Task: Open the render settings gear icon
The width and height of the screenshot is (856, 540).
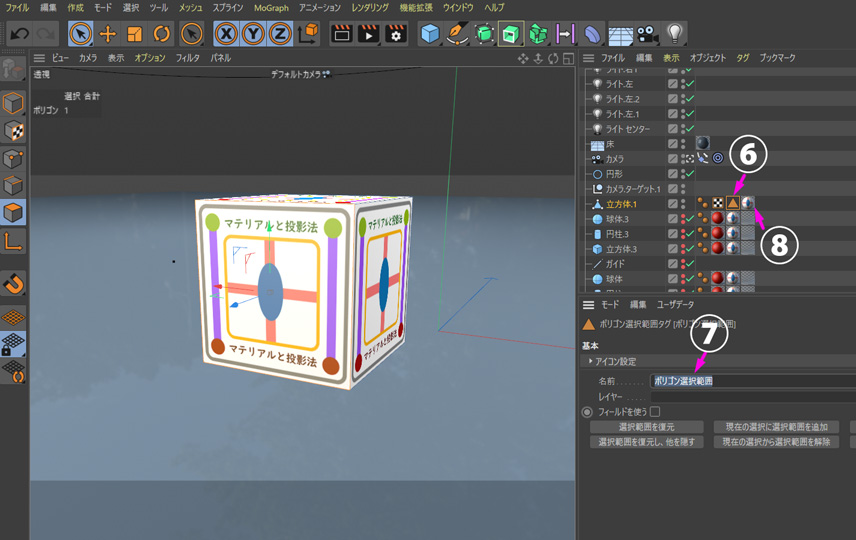Action: pyautogui.click(x=396, y=34)
